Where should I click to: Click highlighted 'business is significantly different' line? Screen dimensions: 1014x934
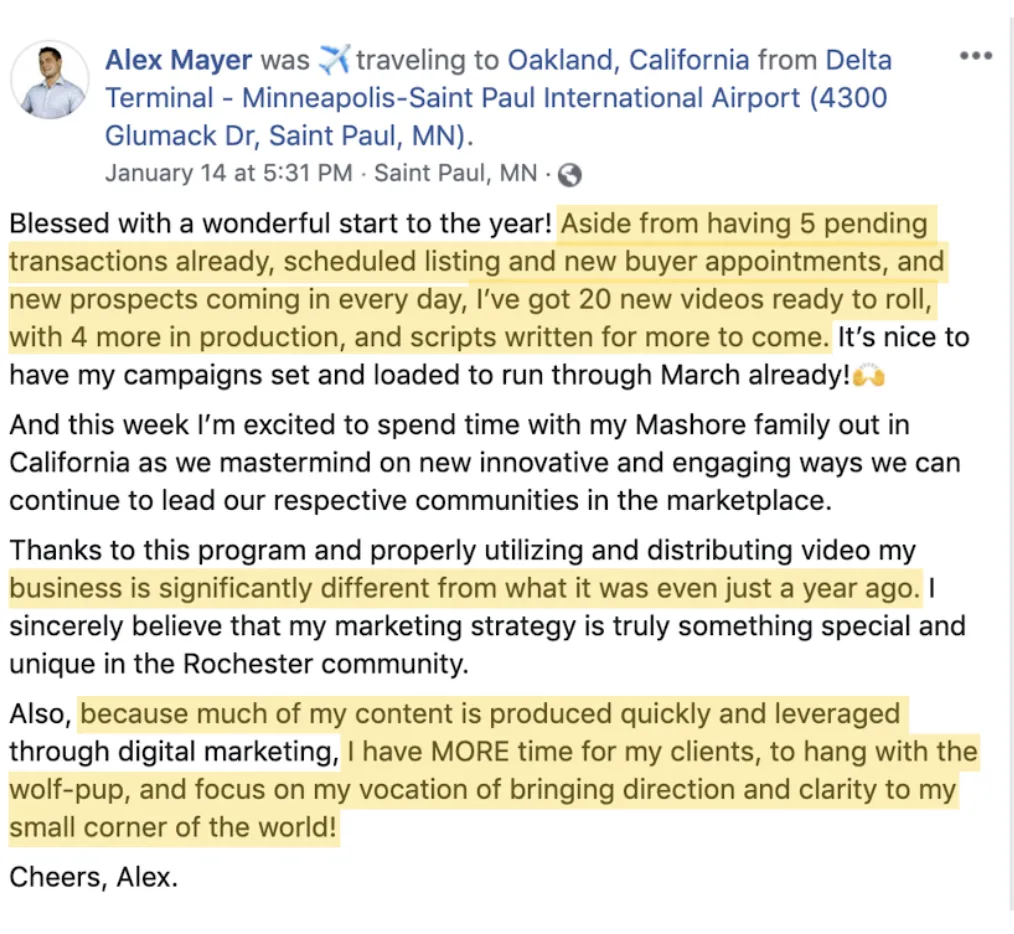(464, 589)
